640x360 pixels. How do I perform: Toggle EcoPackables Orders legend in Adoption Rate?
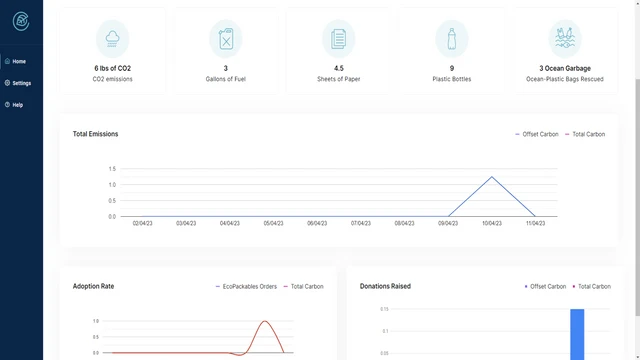pos(246,287)
